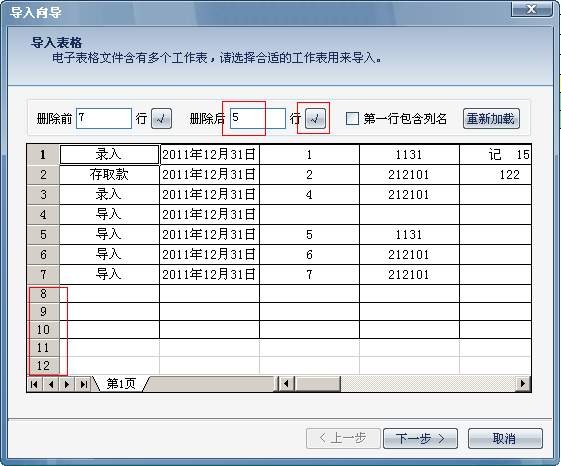Image resolution: width=561 pixels, height=466 pixels.
Task: Click horizontal scrollbar left arrow
Action: pyautogui.click(x=286, y=384)
